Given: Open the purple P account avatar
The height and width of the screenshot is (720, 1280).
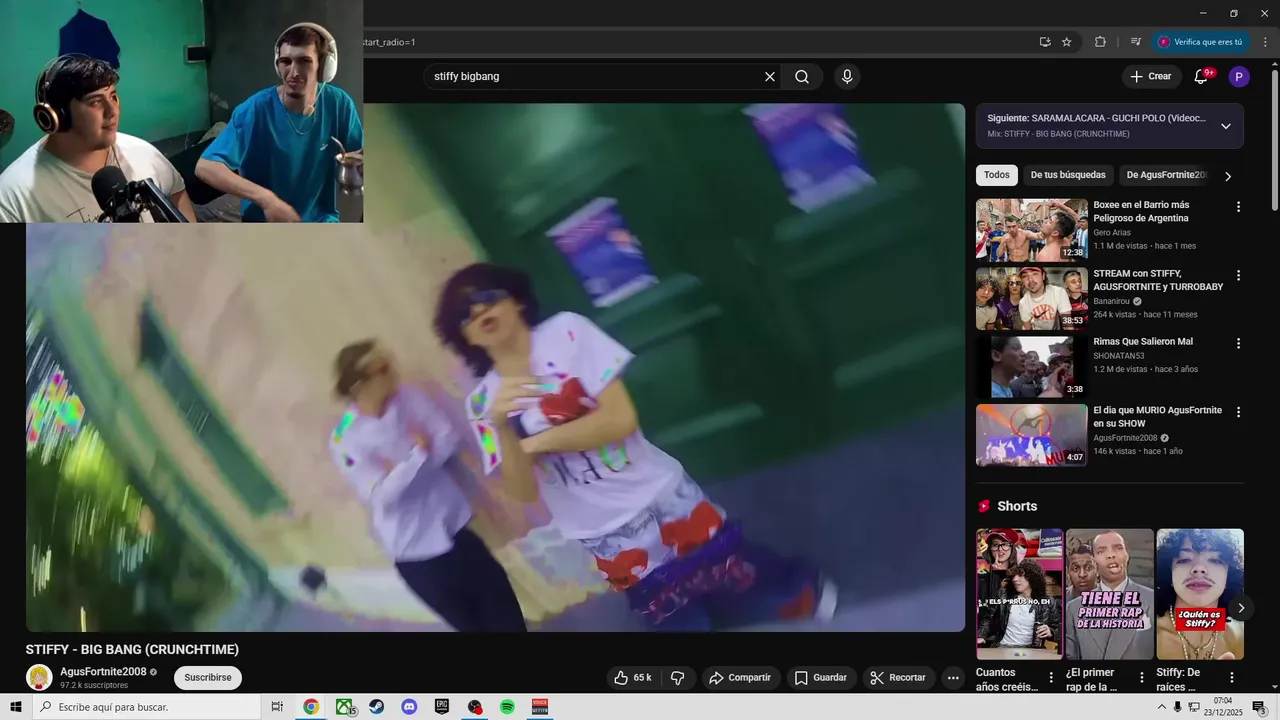Looking at the screenshot, I should coord(1239,77).
